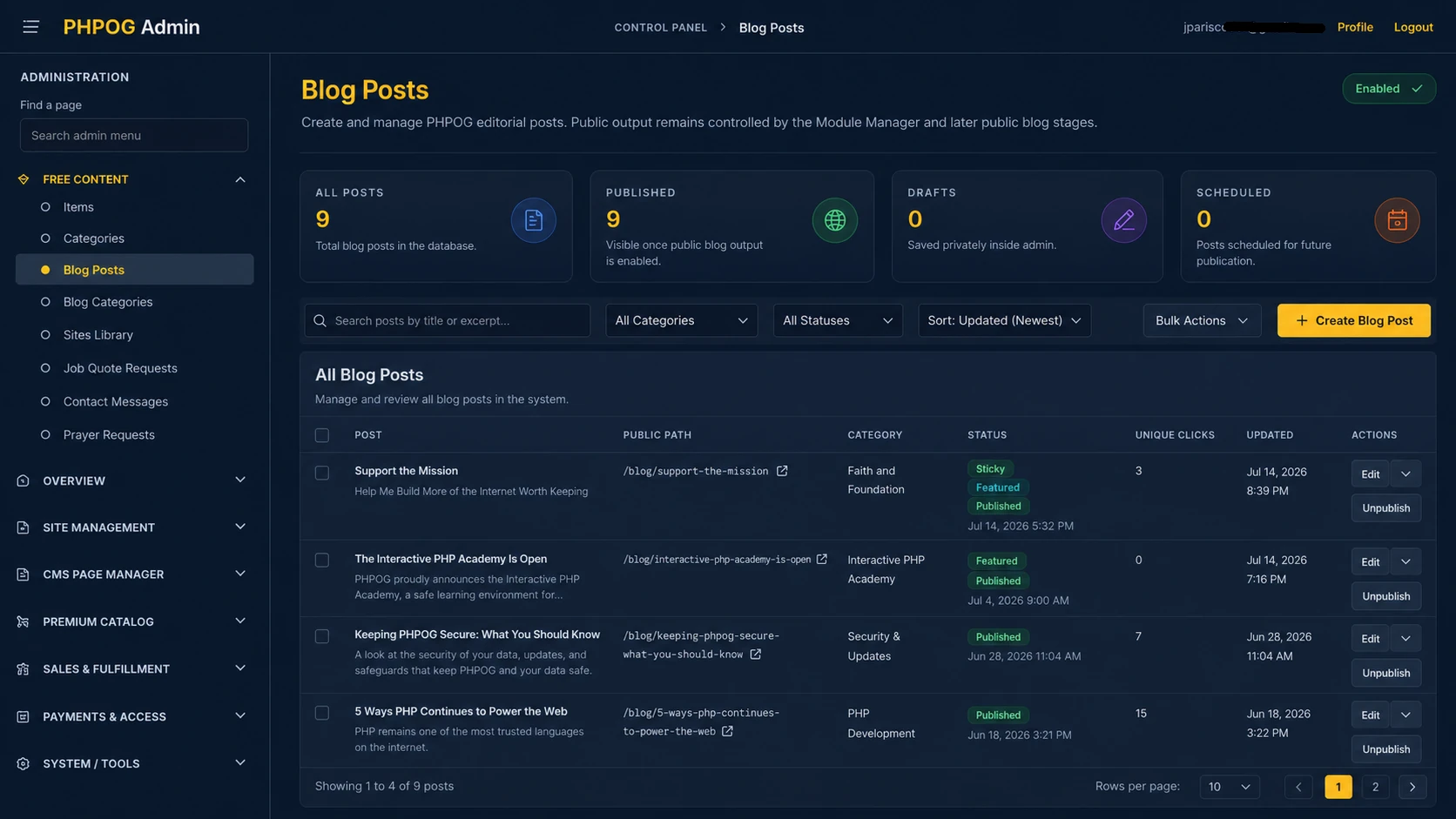Click the Sales & Fulfillment icon

coord(24,668)
